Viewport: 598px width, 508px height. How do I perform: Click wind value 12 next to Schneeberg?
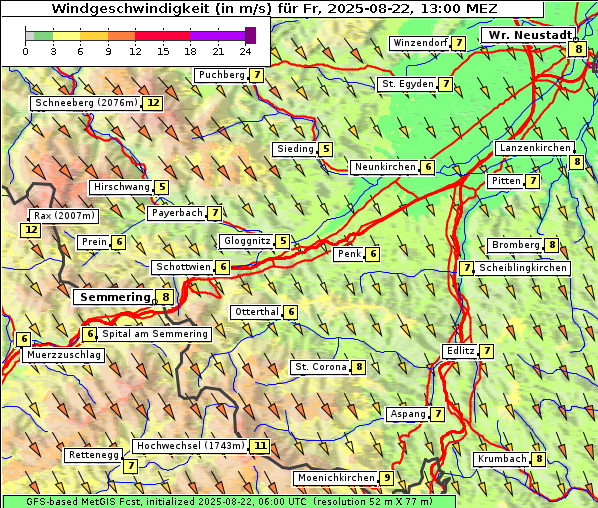click(153, 103)
